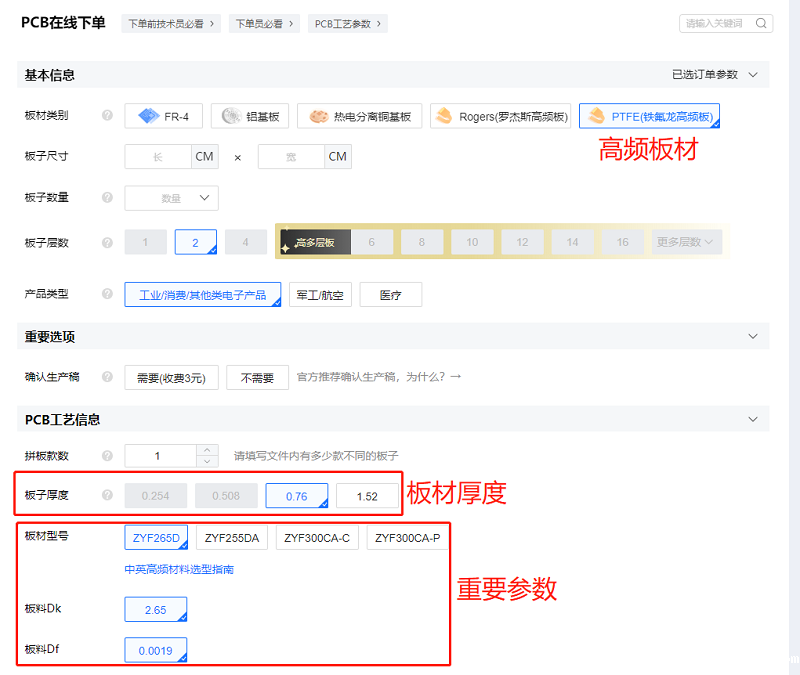Open 下单前技术员必看 top link

(x=172, y=23)
